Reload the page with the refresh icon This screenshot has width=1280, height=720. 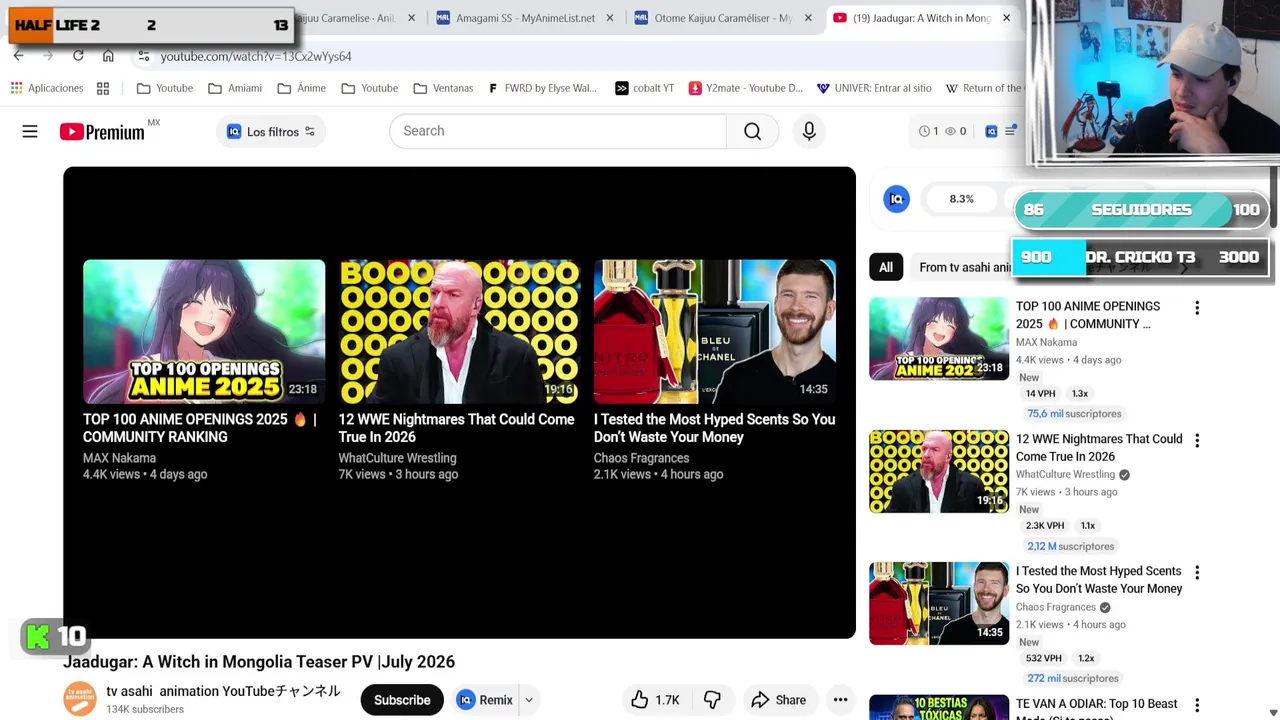click(78, 56)
